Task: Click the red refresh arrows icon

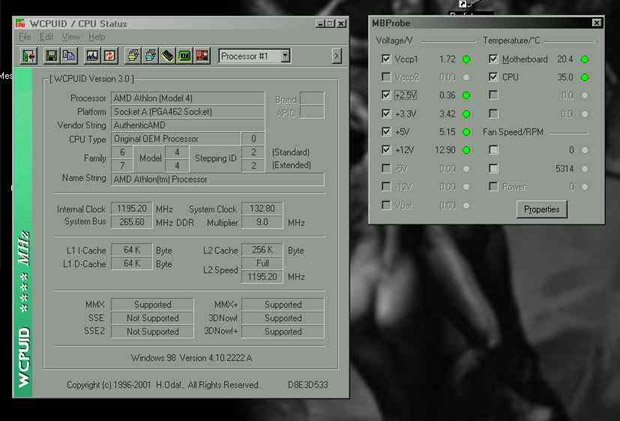Action: tap(110, 56)
